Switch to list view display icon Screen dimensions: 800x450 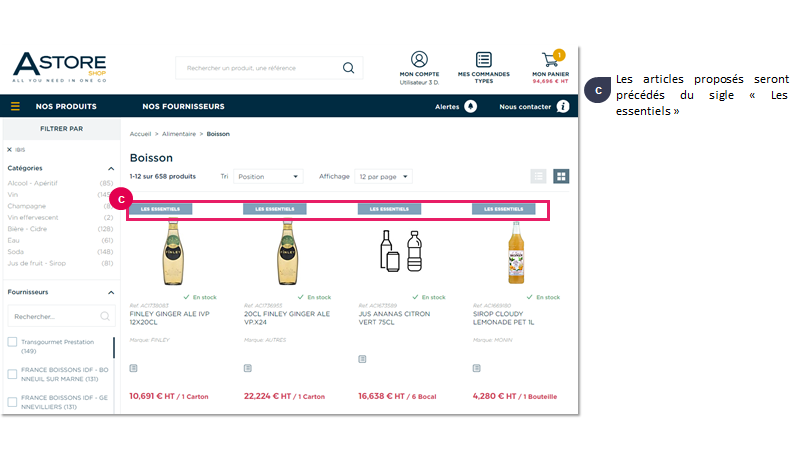click(538, 176)
